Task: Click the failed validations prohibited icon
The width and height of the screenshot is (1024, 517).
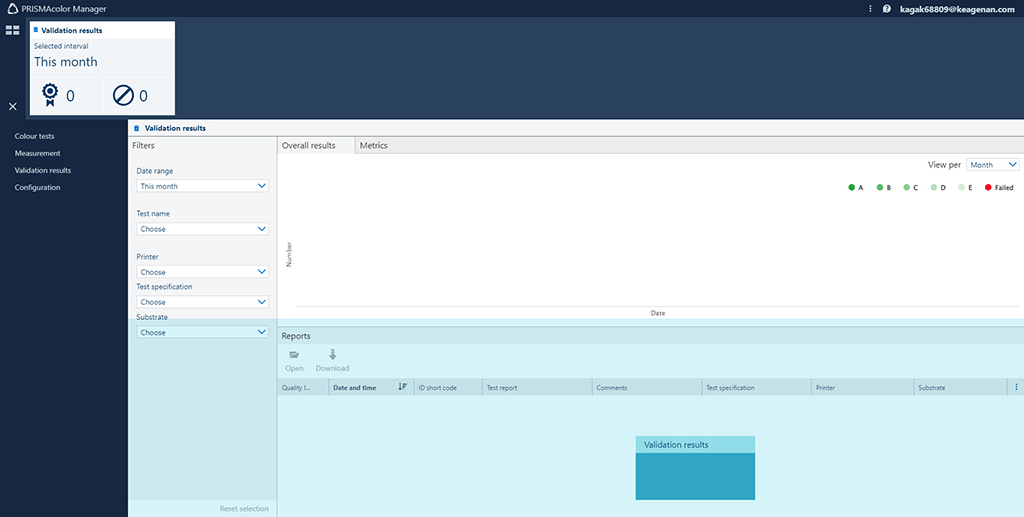Action: coord(125,96)
